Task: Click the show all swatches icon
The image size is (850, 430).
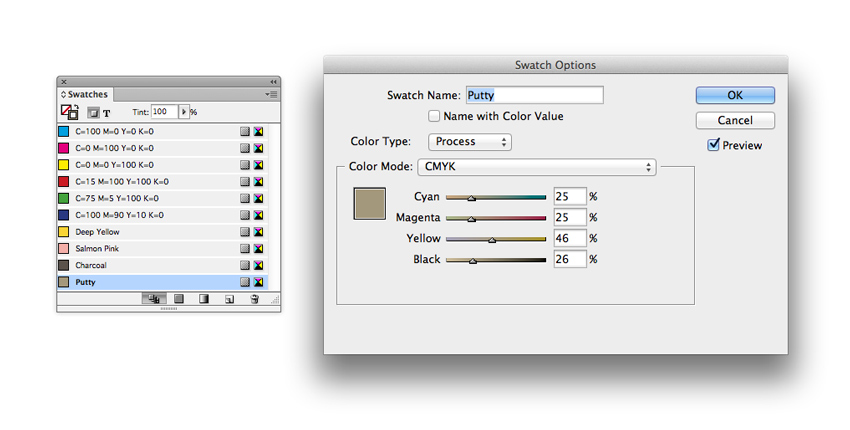Action: coord(153,299)
